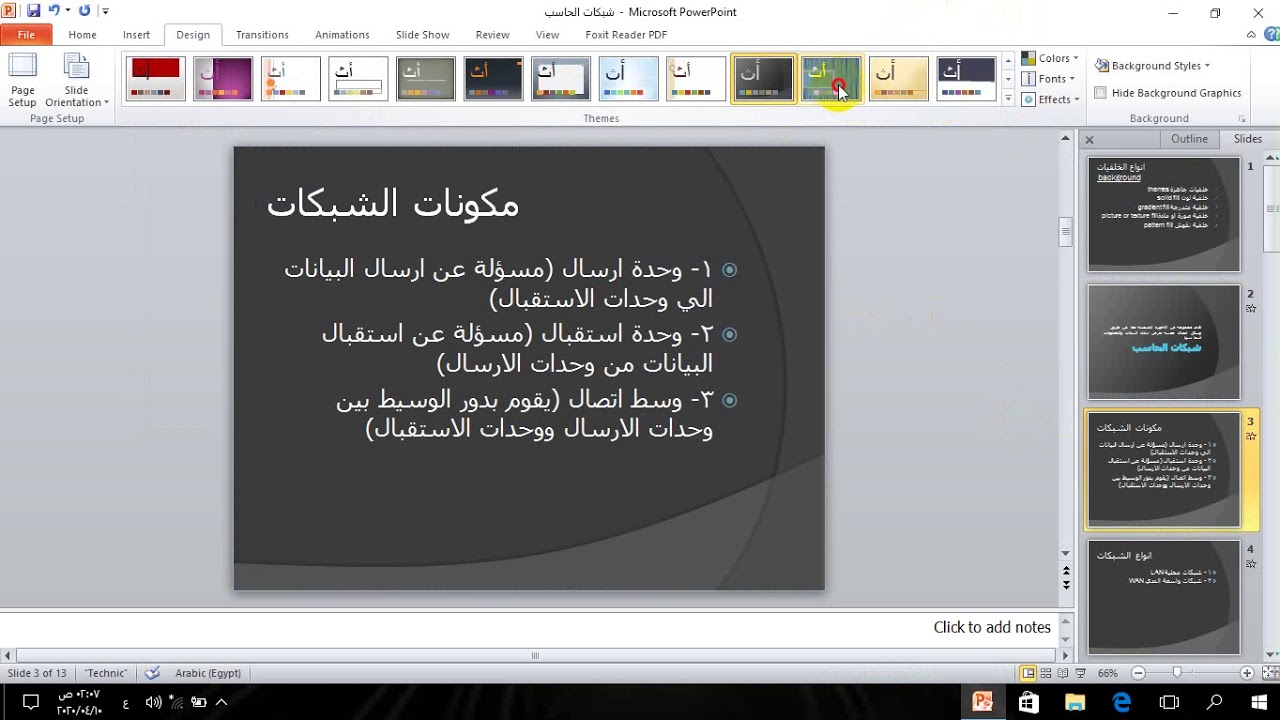Viewport: 1280px width, 720px height.
Task: Open the Page Setup dialog
Action: 22,80
